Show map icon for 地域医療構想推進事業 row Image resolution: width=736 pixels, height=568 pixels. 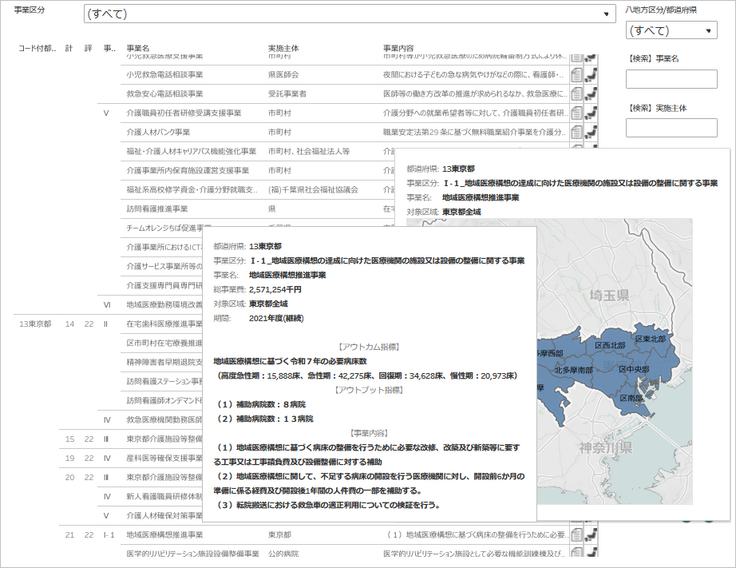click(592, 535)
